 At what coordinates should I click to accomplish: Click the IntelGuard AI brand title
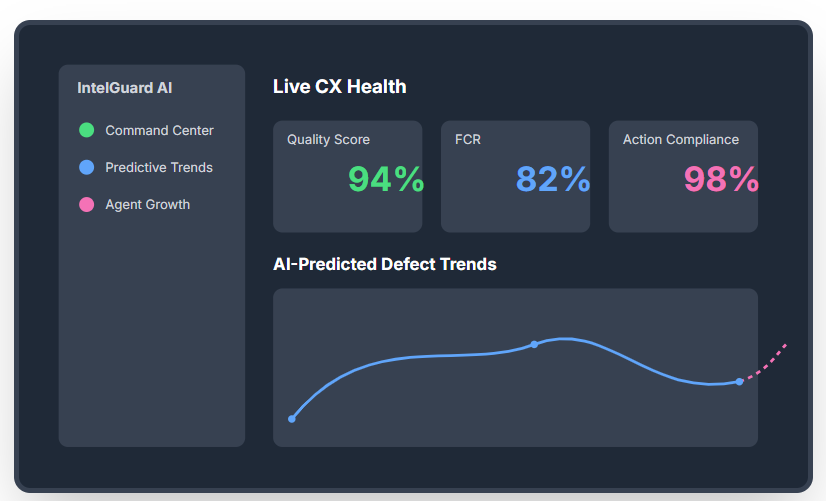pos(125,88)
